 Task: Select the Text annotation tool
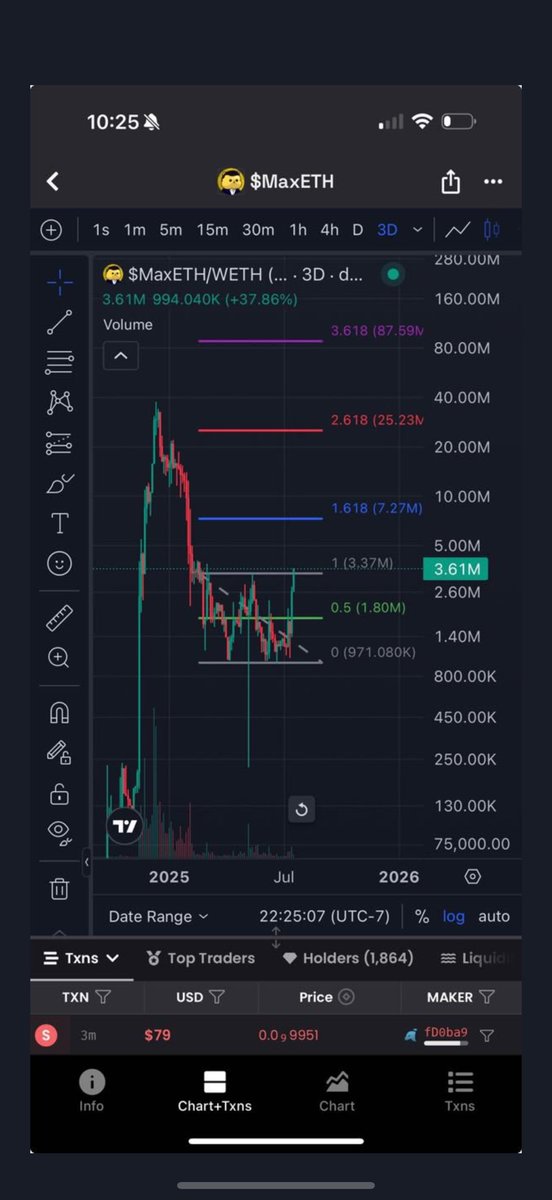[x=59, y=523]
